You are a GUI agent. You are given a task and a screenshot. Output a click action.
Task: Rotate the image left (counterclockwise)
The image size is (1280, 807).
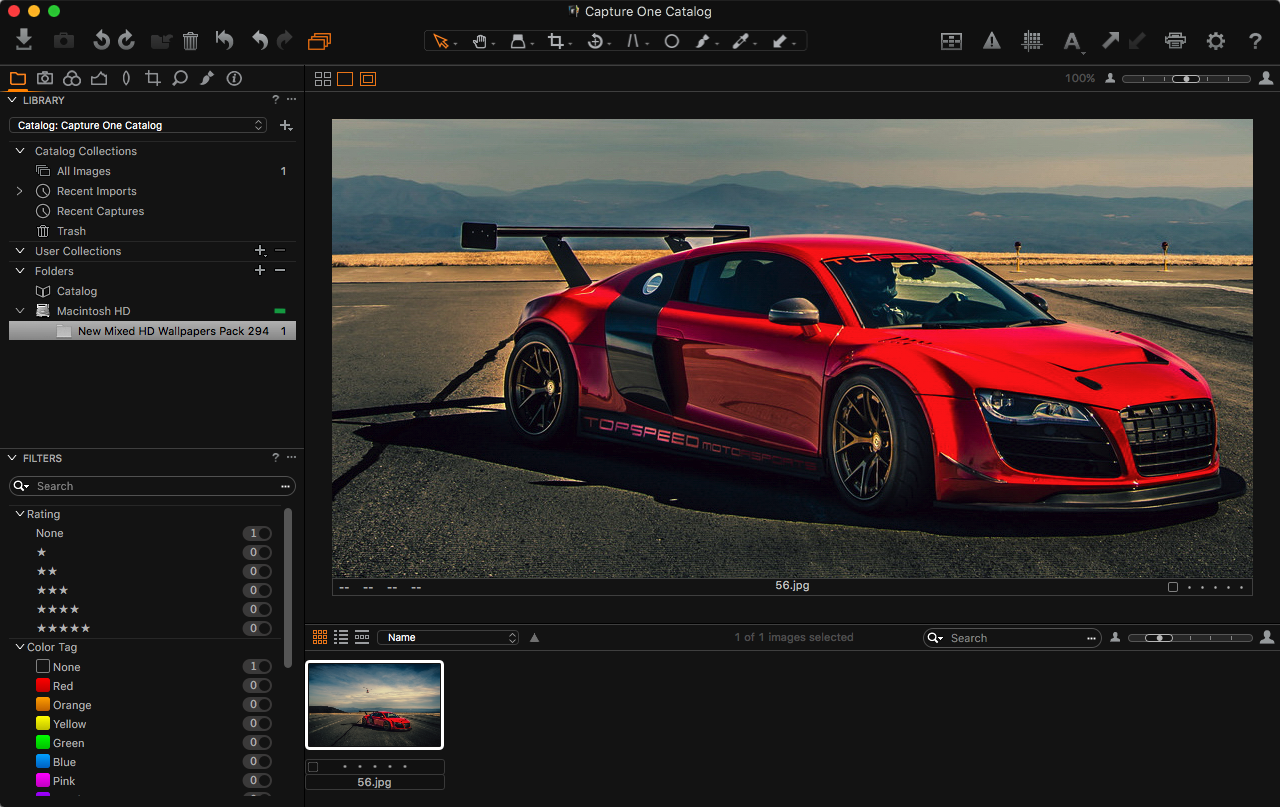pos(101,40)
